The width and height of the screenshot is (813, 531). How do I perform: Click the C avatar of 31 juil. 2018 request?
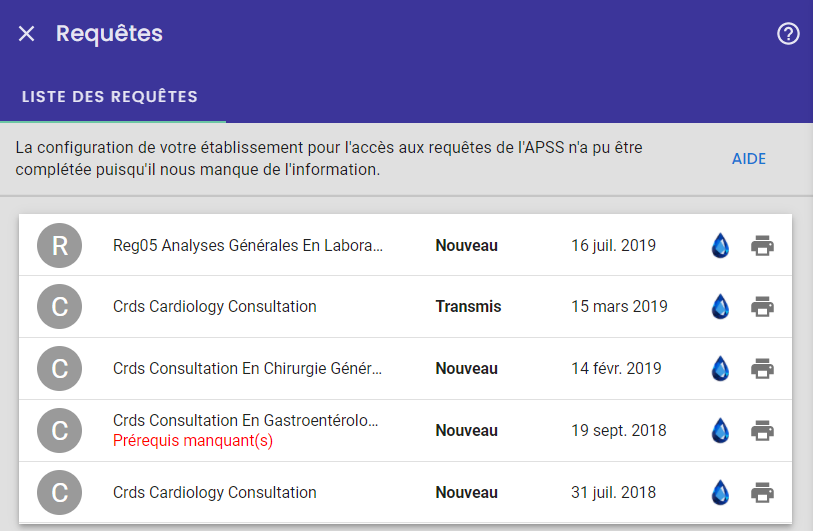(x=60, y=492)
